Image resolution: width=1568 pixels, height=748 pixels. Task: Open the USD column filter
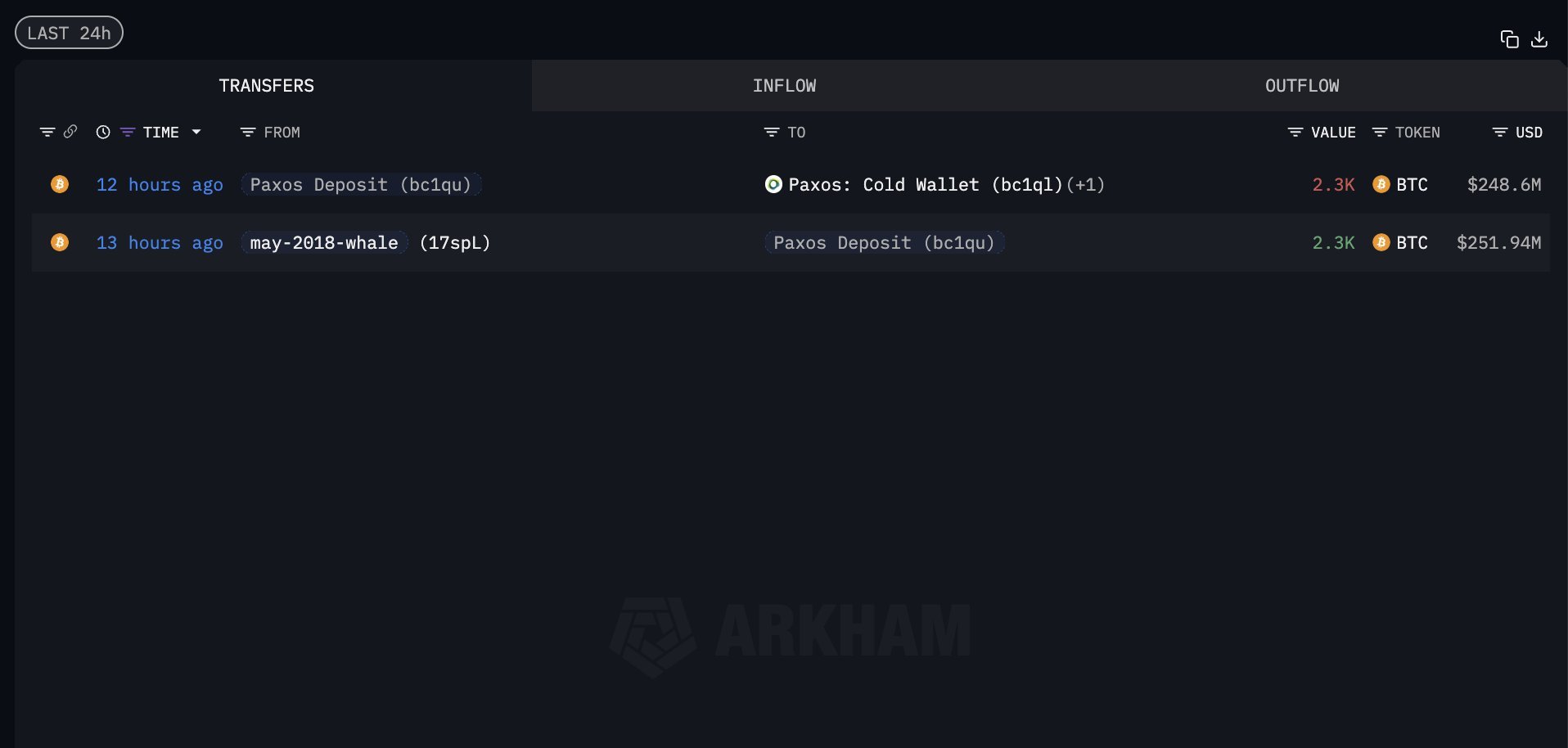click(x=1500, y=133)
